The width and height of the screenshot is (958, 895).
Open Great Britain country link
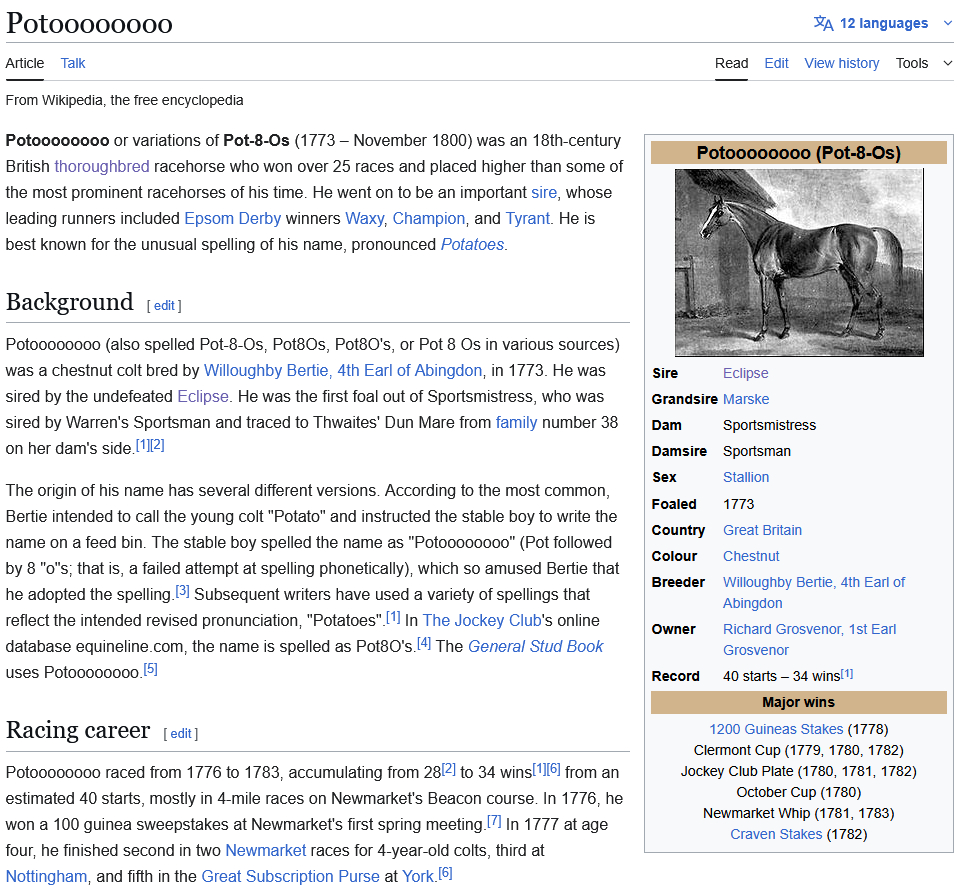762,530
